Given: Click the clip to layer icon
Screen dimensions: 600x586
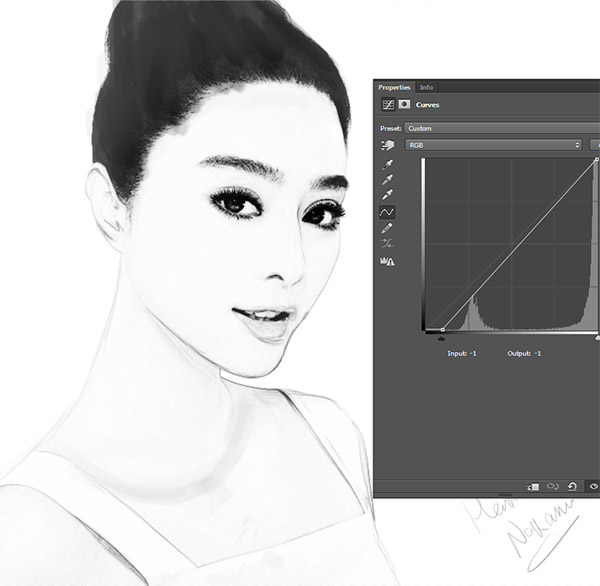Looking at the screenshot, I should 533,487.
